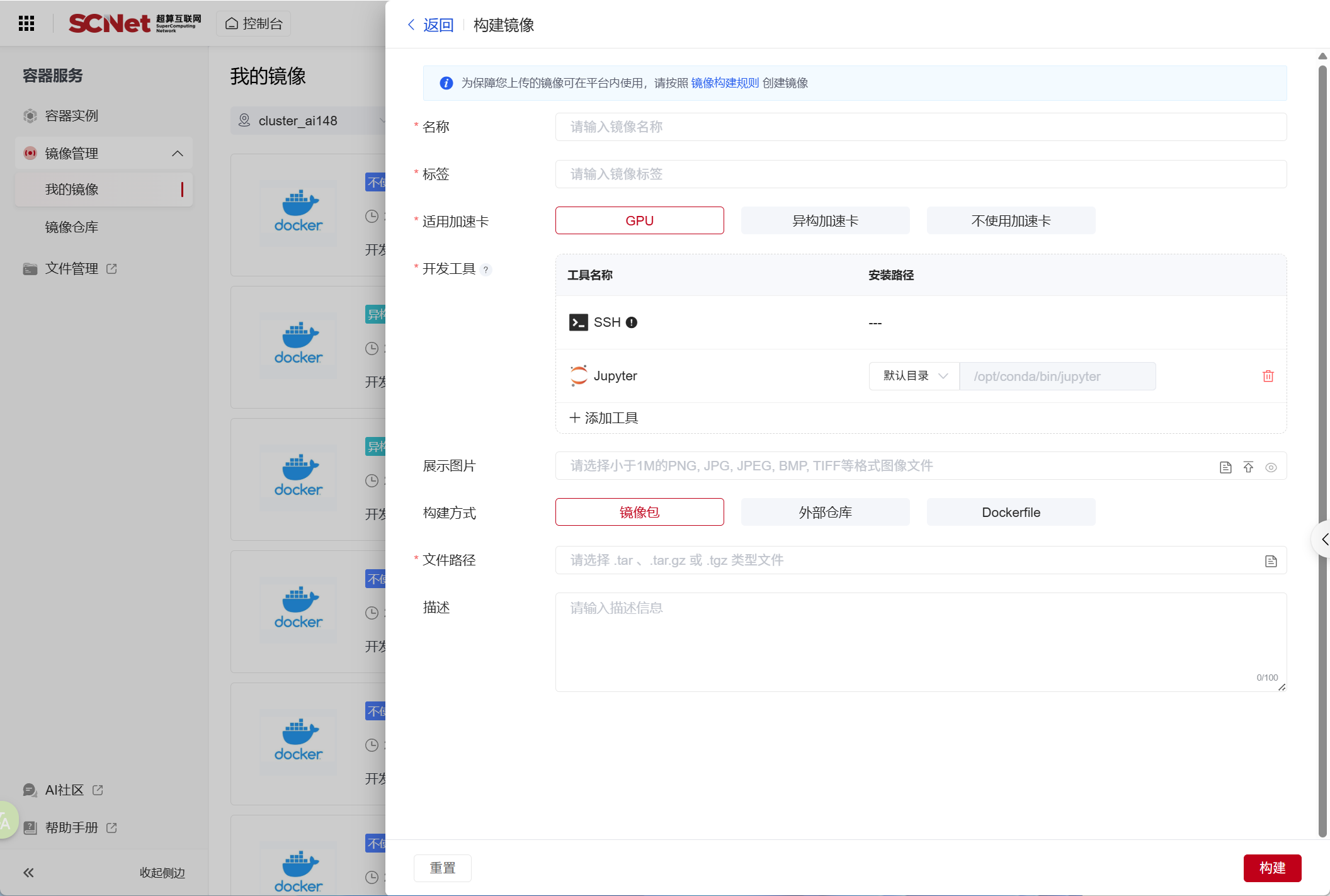Open the 默认目录 dropdown for Jupyter

pos(914,376)
